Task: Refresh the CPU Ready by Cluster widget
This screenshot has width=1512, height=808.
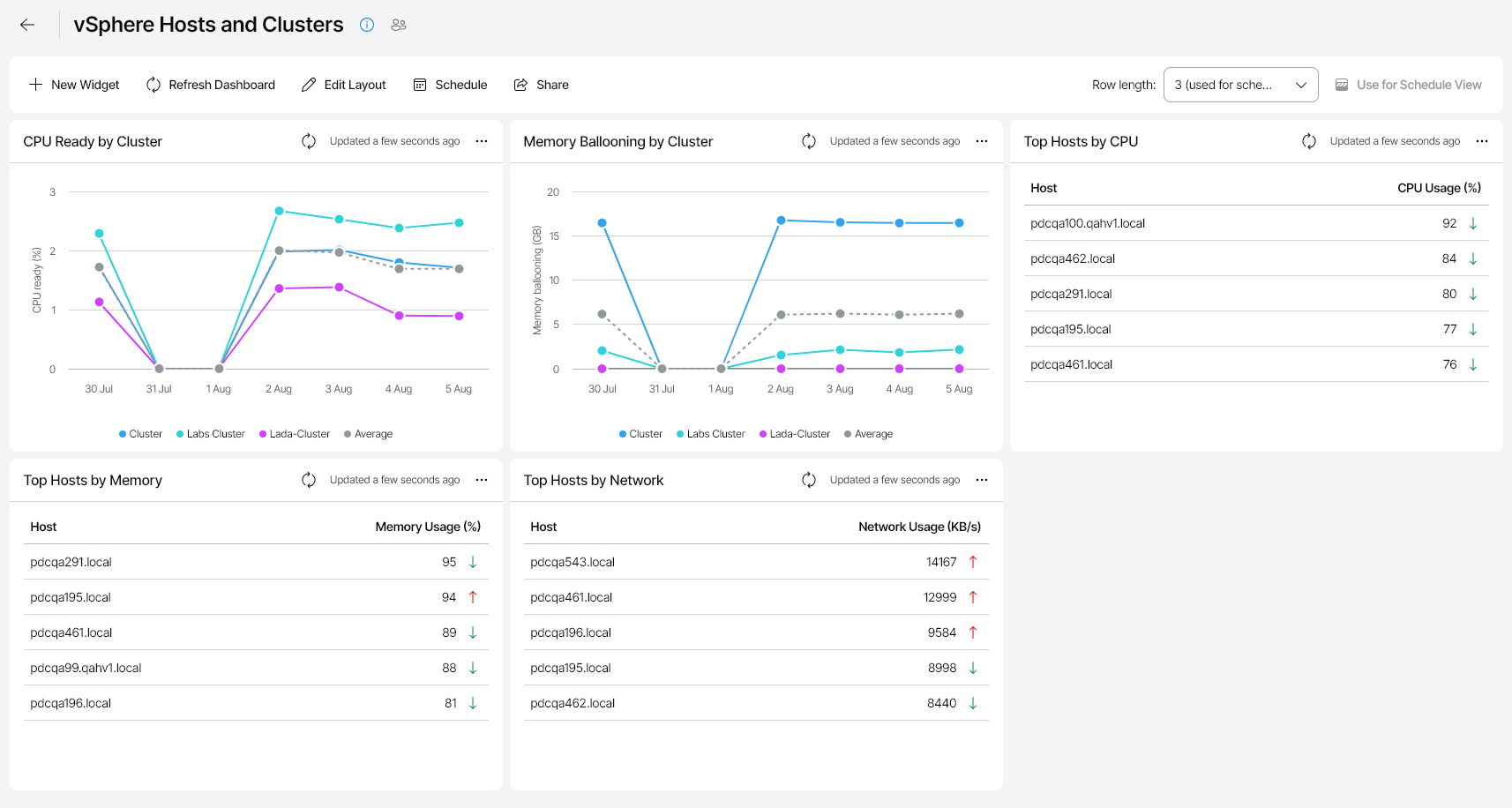Action: pos(309,141)
